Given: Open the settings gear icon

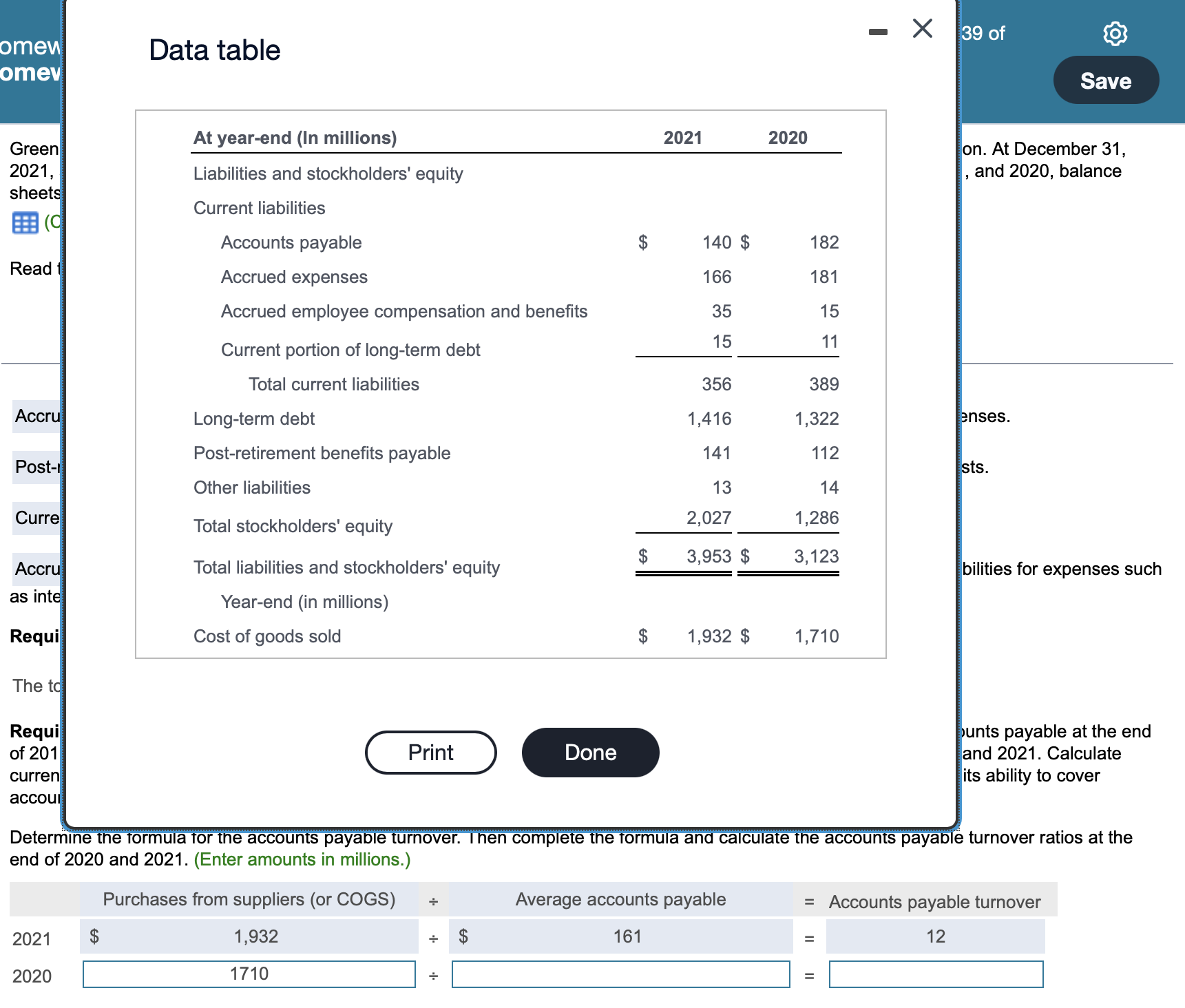Looking at the screenshot, I should point(1115,33).
